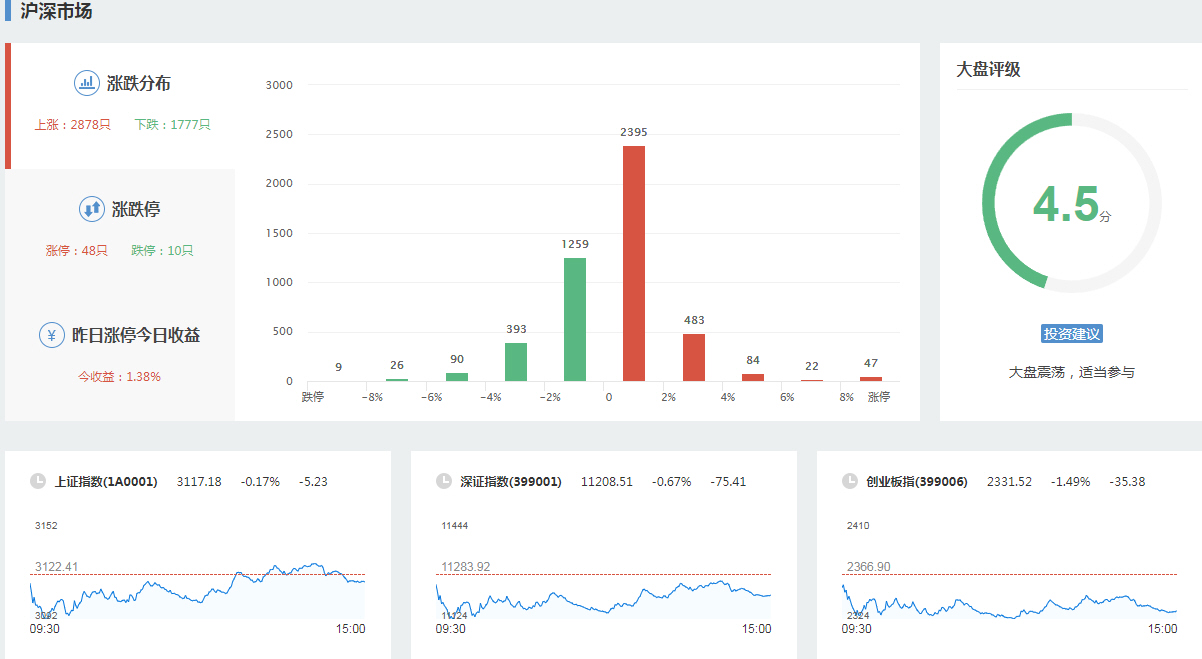Screen dimensions: 1202x659
Task: Click the up-down arrows icon beside 涨跌停
Action: [92, 209]
